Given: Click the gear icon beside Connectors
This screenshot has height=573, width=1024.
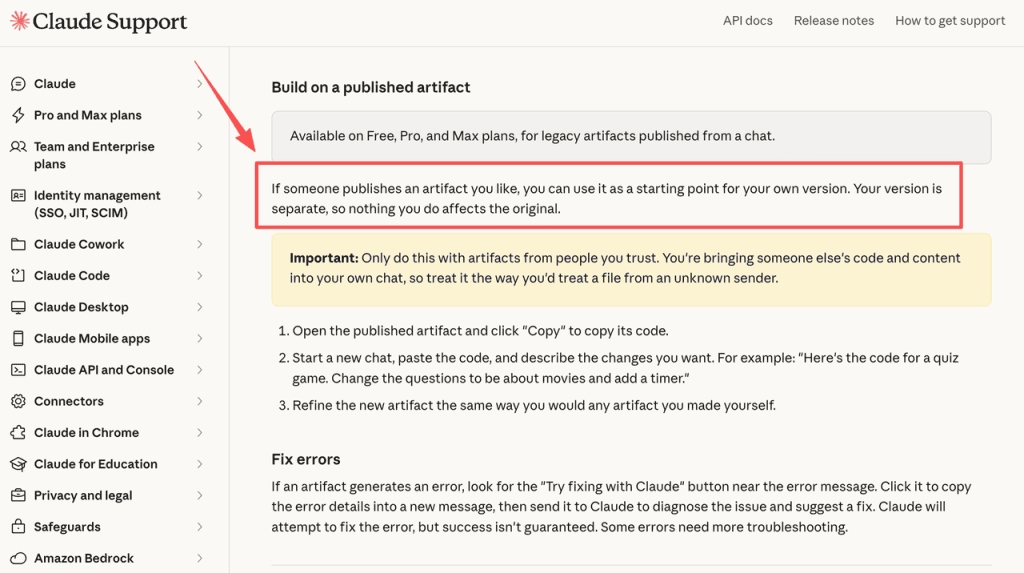Looking at the screenshot, I should pyautogui.click(x=18, y=401).
